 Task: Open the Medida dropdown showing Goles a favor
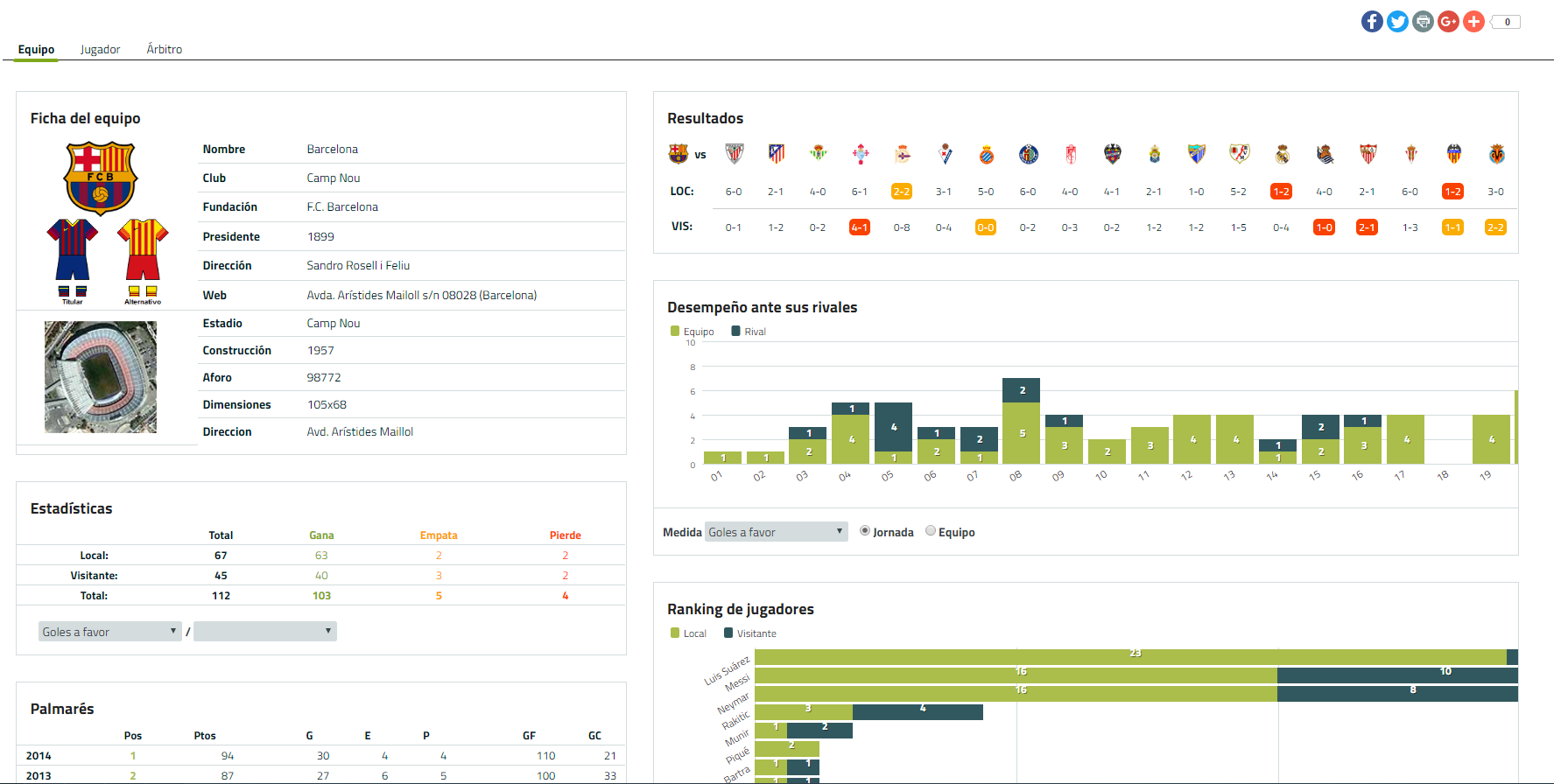(776, 532)
